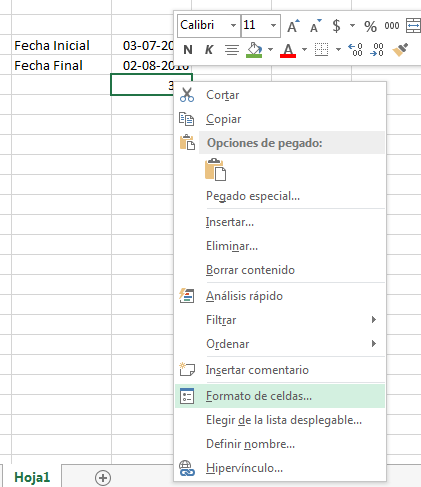Click the clipboard icon beside Opciones de pegado
The width and height of the screenshot is (421, 487).
coord(187,142)
